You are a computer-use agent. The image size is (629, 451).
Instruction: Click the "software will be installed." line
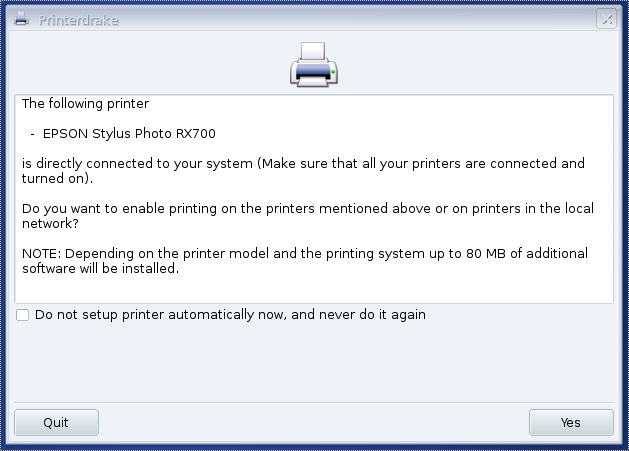pyautogui.click(x=100, y=268)
